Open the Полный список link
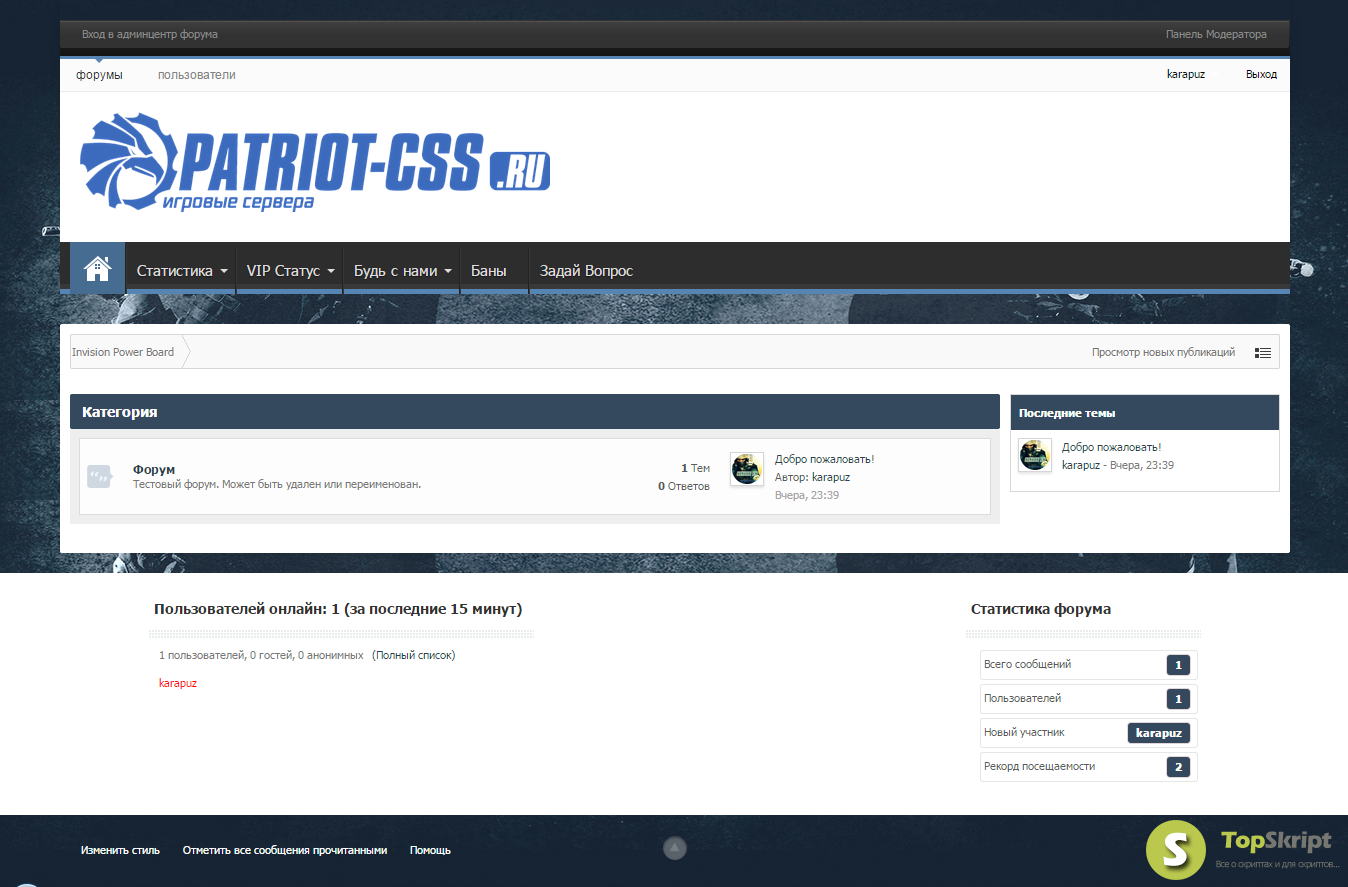Viewport: 1348px width, 887px height. [x=413, y=655]
